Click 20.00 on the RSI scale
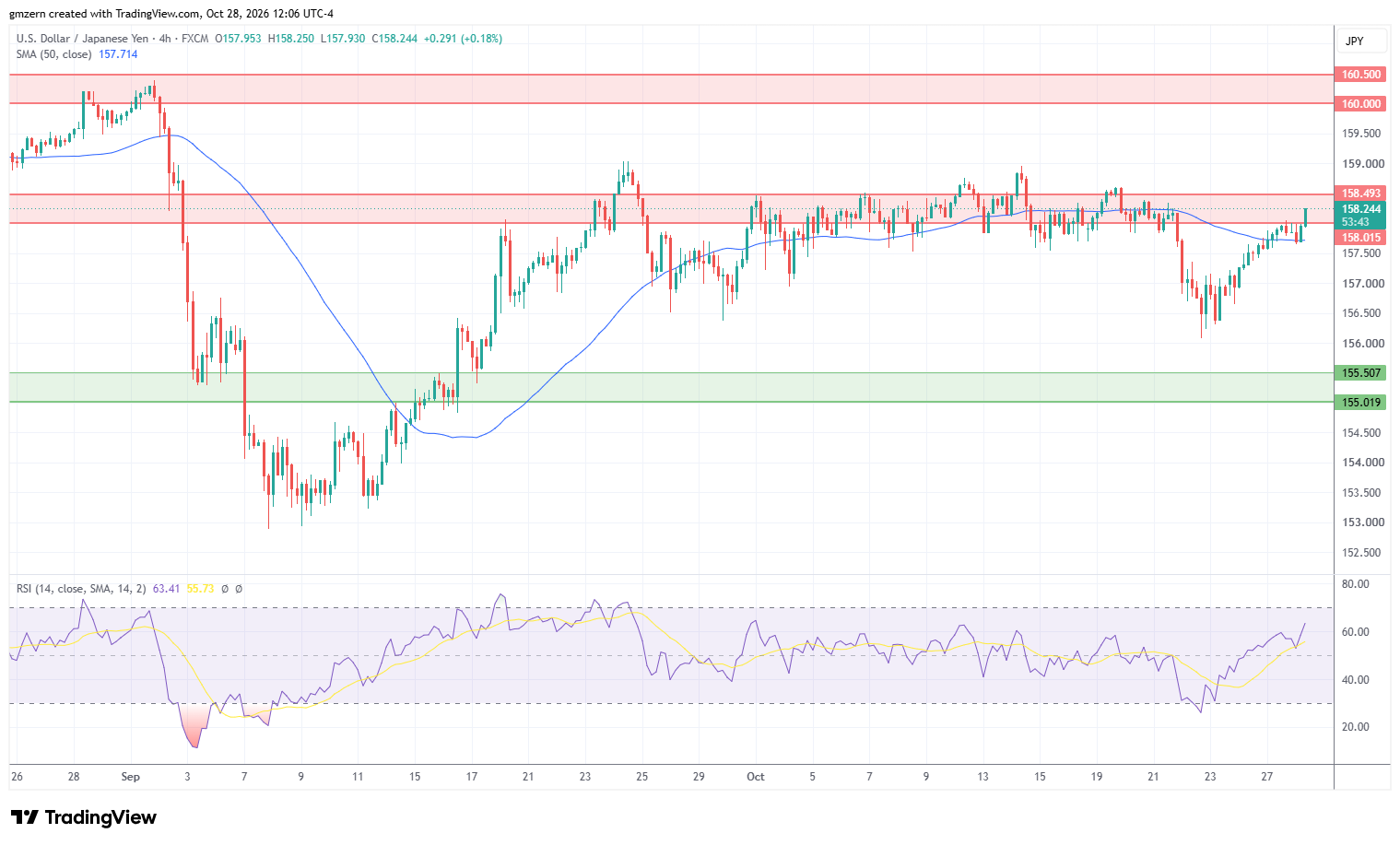 point(1355,727)
